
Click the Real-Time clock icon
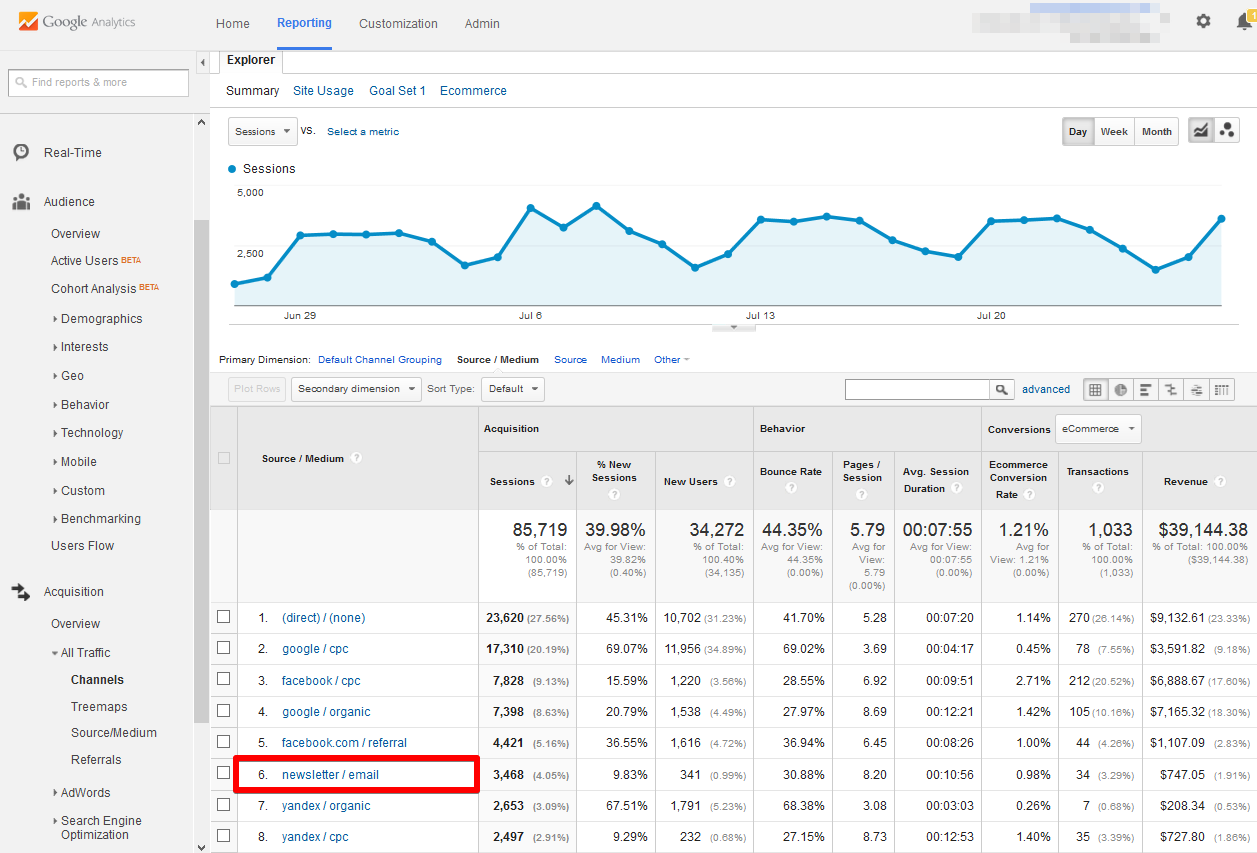[21, 152]
